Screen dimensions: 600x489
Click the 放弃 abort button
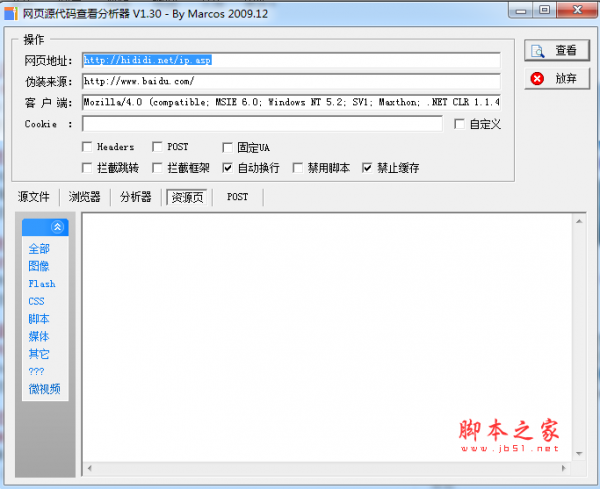click(557, 79)
